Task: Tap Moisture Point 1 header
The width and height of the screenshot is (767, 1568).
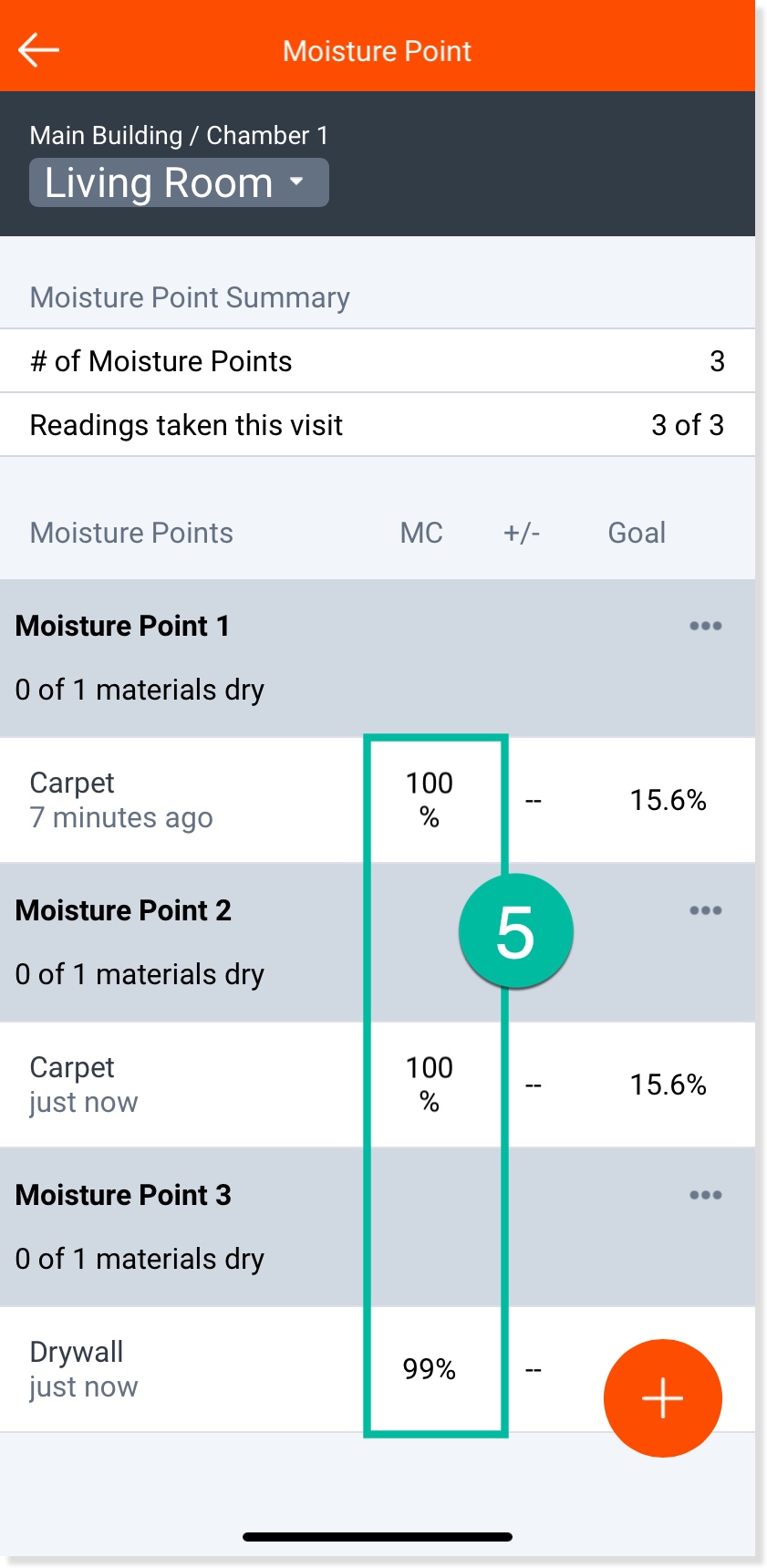Action: coord(123,626)
